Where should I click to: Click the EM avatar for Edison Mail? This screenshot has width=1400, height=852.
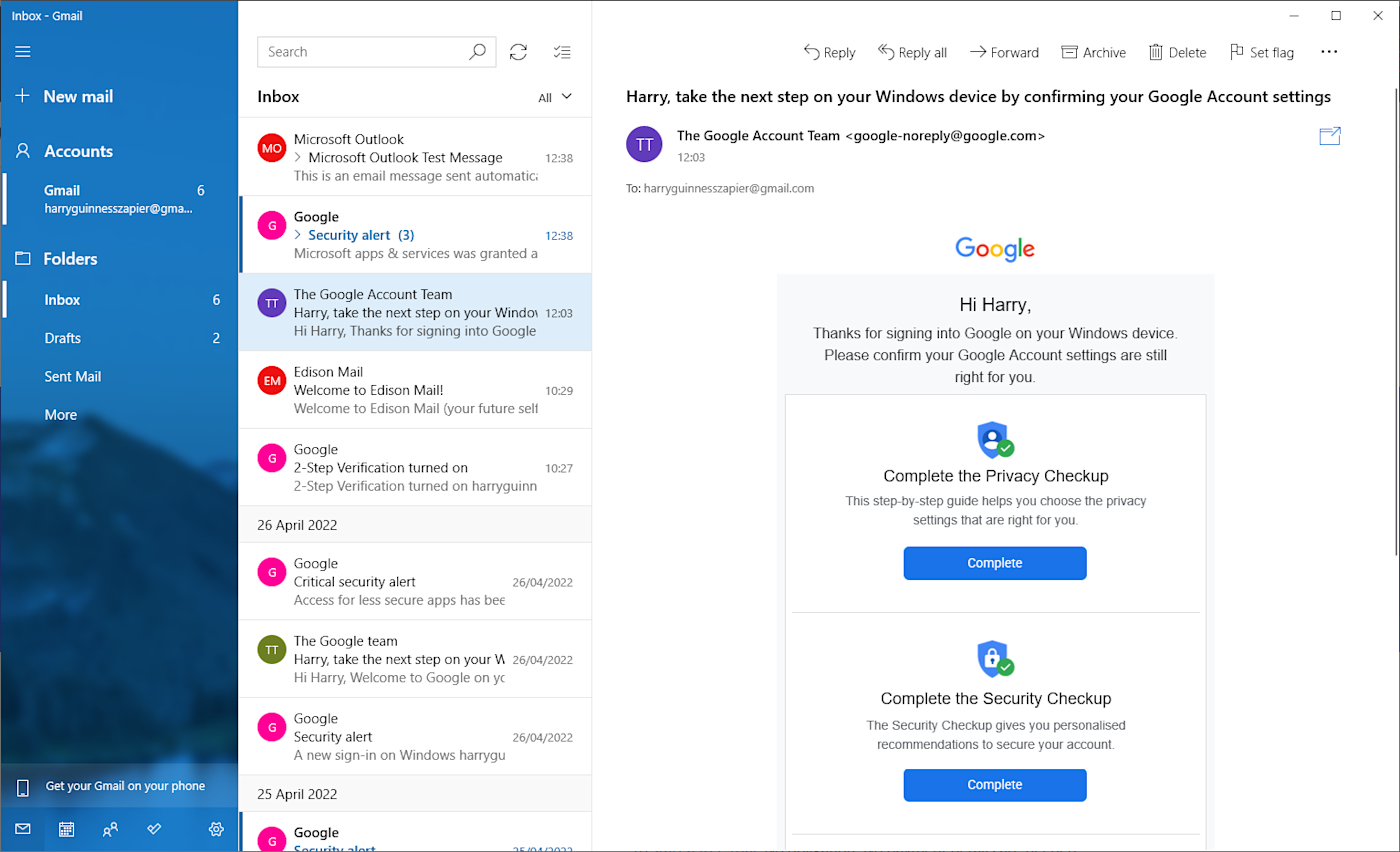click(x=272, y=381)
